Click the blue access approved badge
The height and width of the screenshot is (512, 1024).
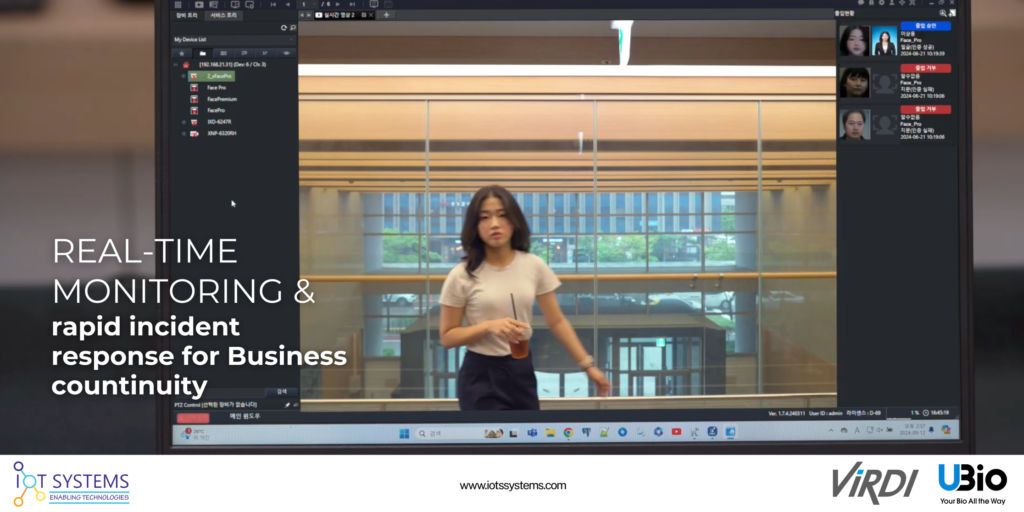click(925, 26)
